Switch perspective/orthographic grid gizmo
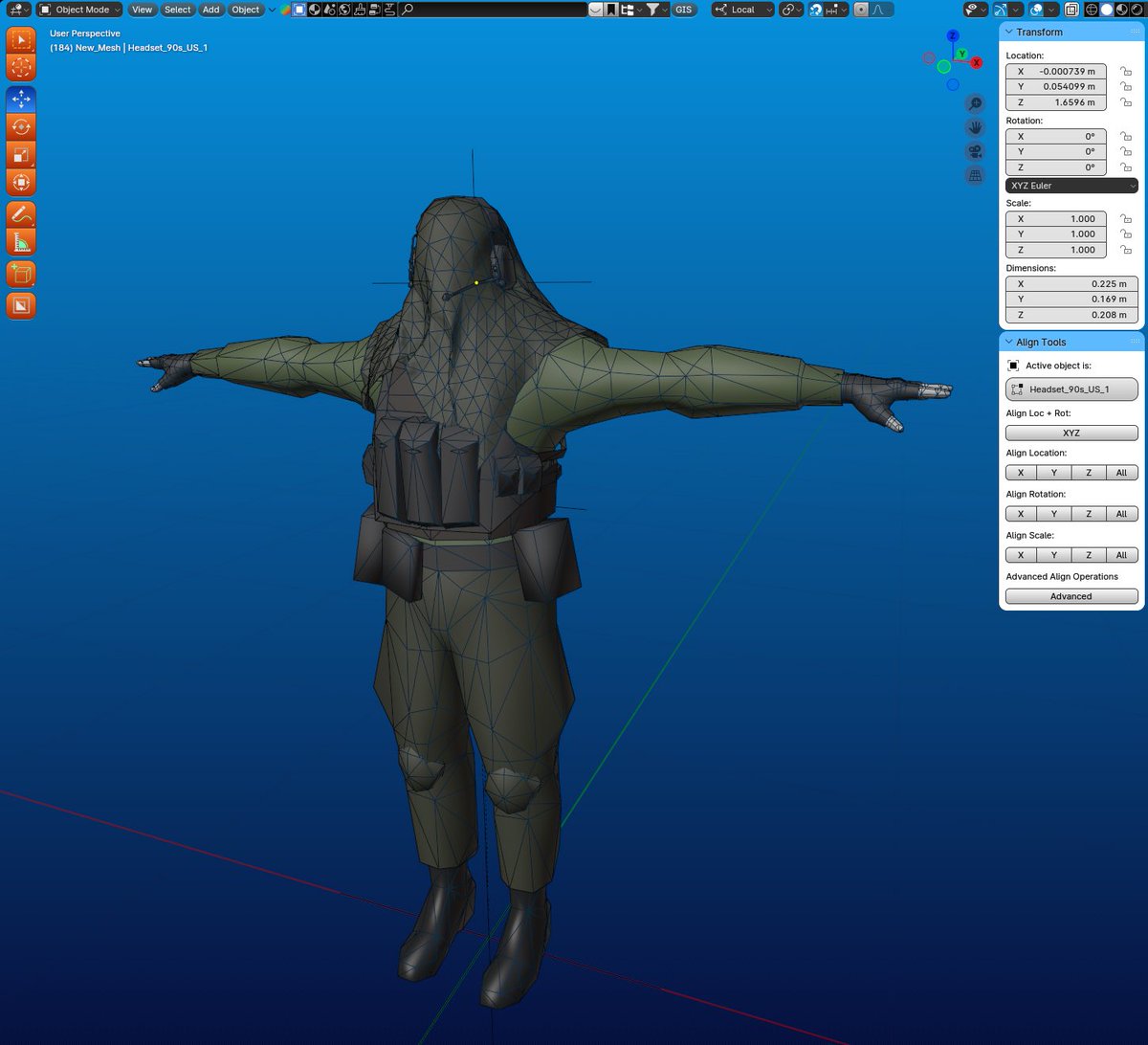Screen dimensions: 1148x1045 pyautogui.click(x=975, y=176)
